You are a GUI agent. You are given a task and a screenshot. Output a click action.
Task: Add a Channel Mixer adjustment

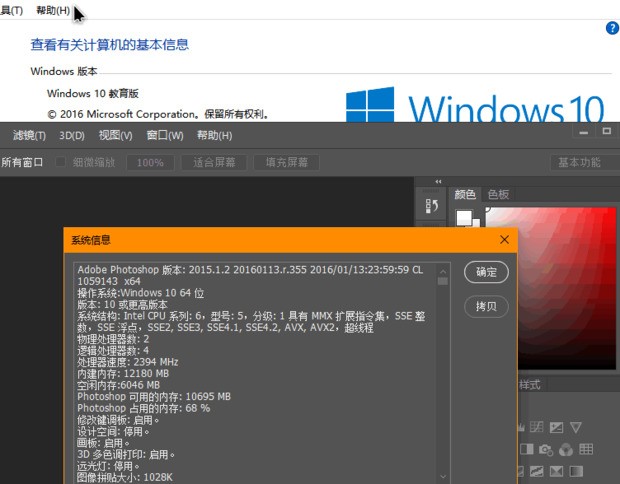coord(566,449)
